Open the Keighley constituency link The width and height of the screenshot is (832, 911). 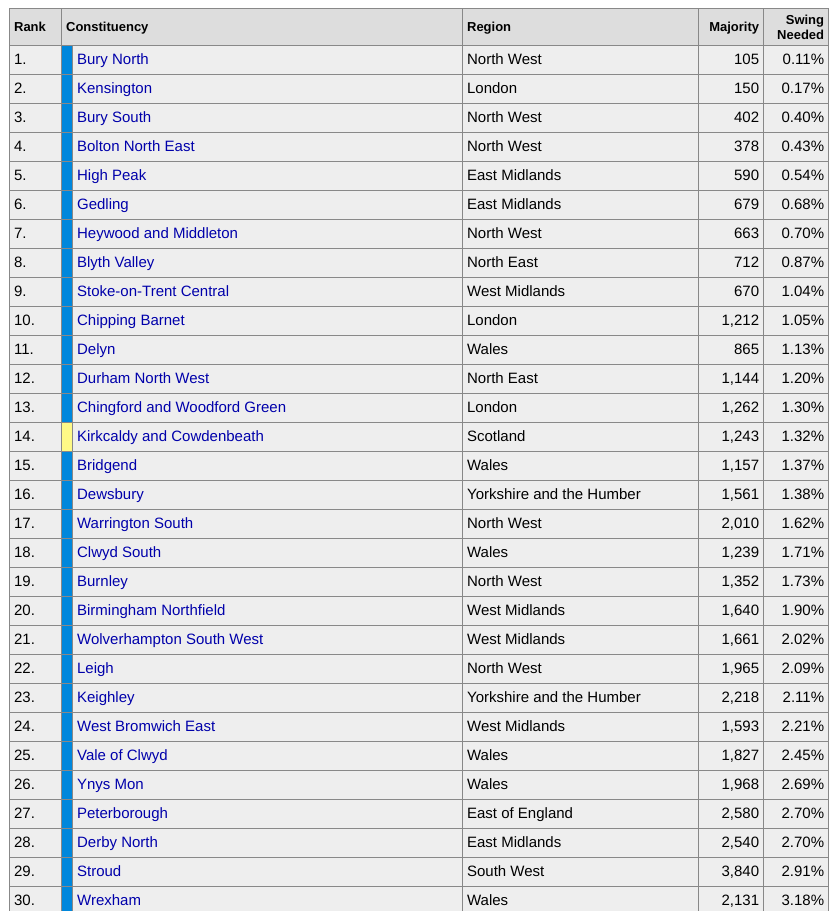106,697
